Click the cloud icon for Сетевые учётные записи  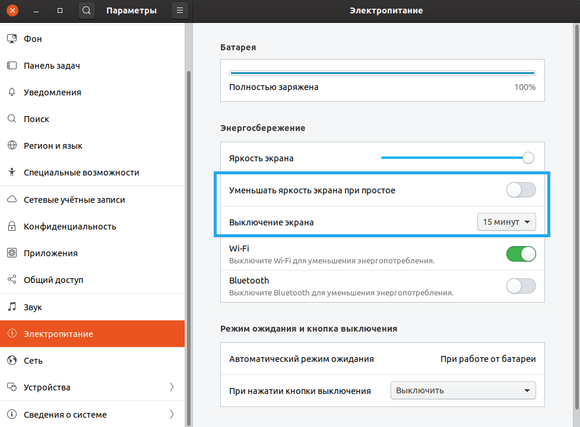pos(12,199)
